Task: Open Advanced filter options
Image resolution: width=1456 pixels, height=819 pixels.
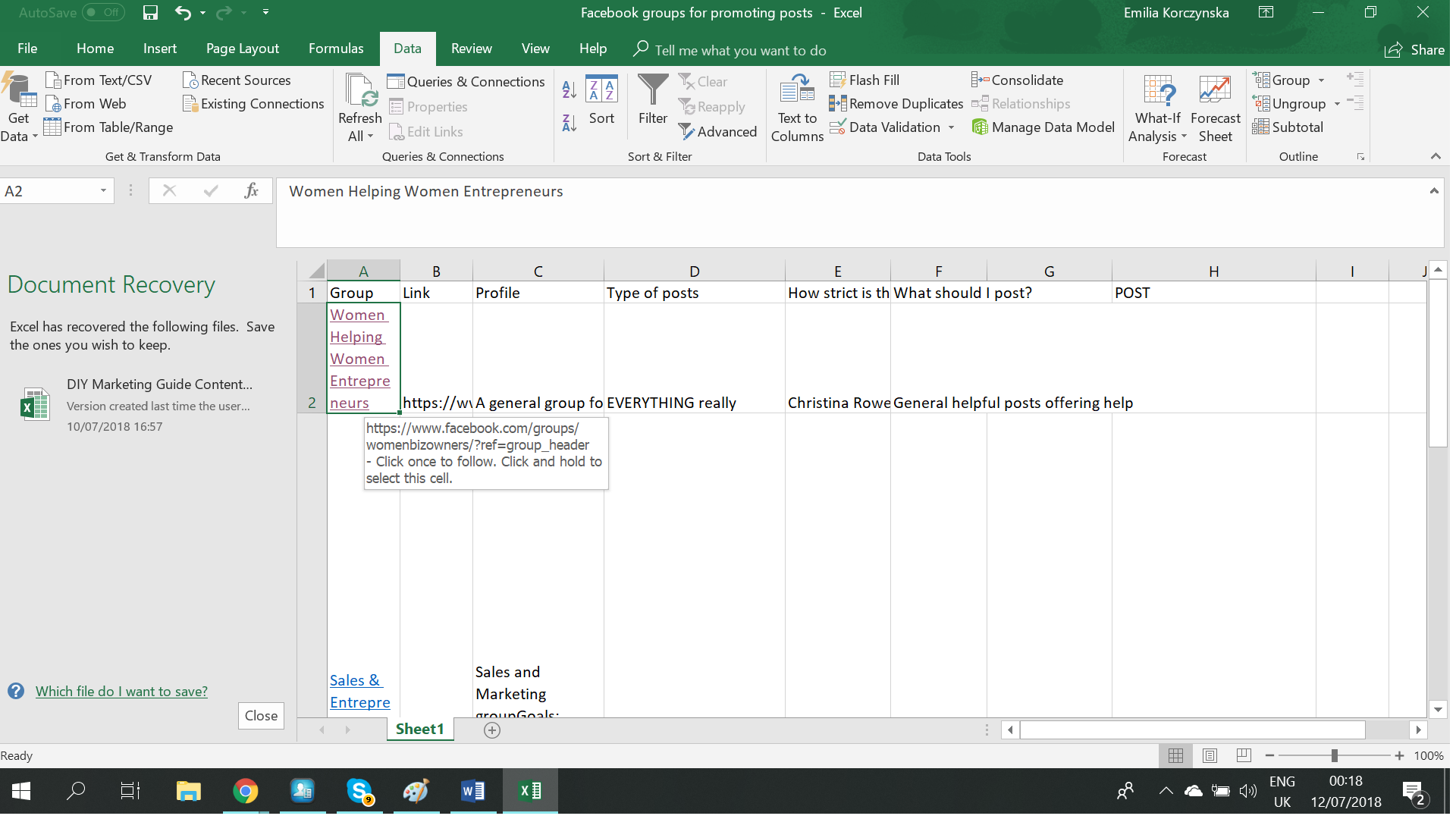Action: [717, 132]
